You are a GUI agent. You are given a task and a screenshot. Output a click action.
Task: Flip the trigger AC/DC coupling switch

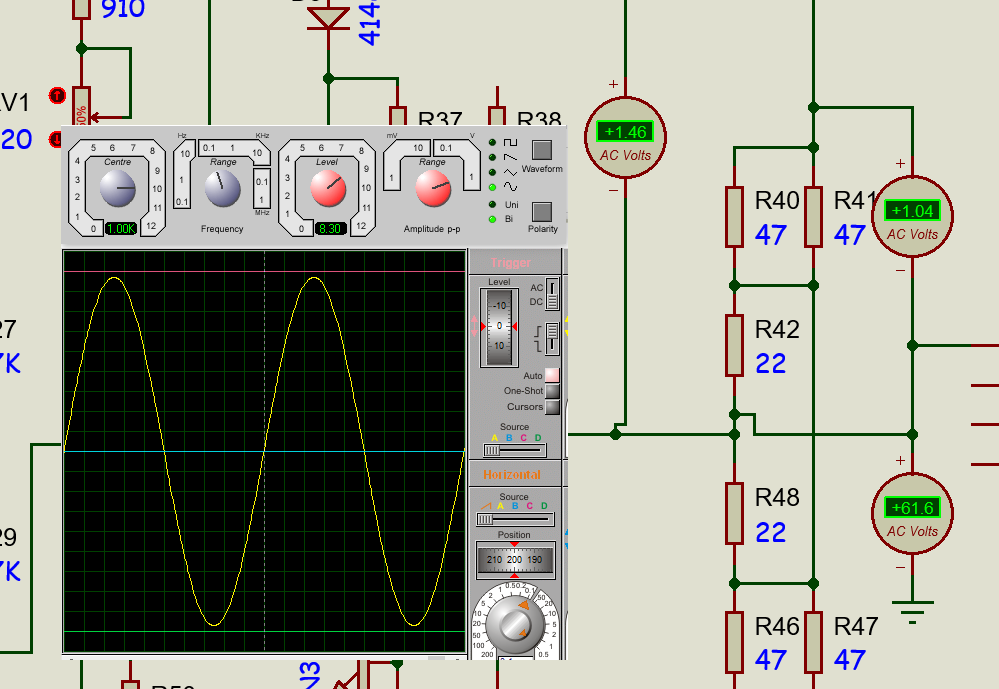pos(551,295)
